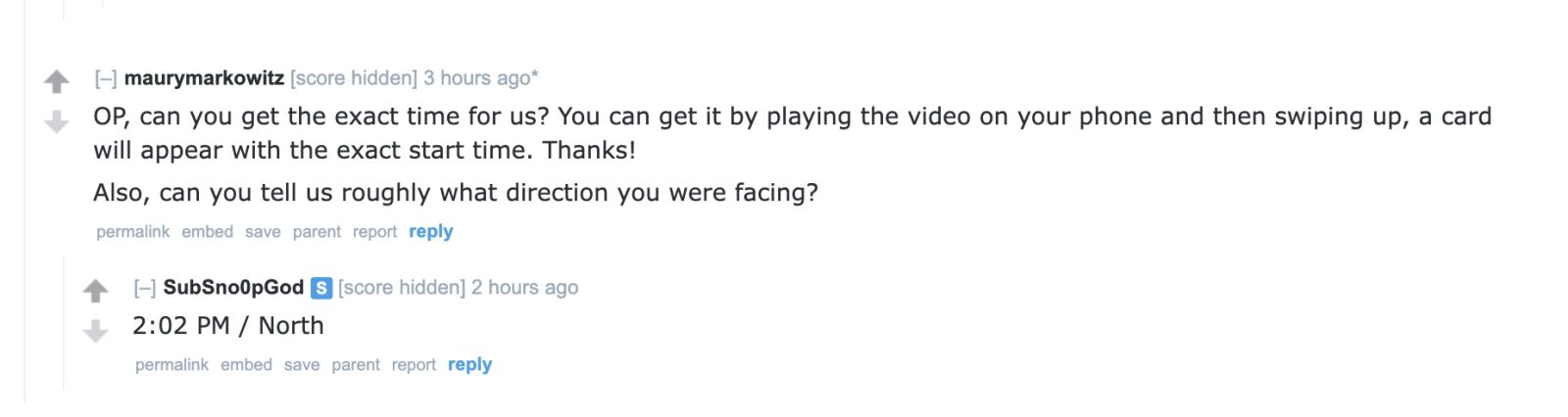The width and height of the screenshot is (1568, 417).
Task: Open SubSno0pGod's user profile
Action: coord(233,288)
